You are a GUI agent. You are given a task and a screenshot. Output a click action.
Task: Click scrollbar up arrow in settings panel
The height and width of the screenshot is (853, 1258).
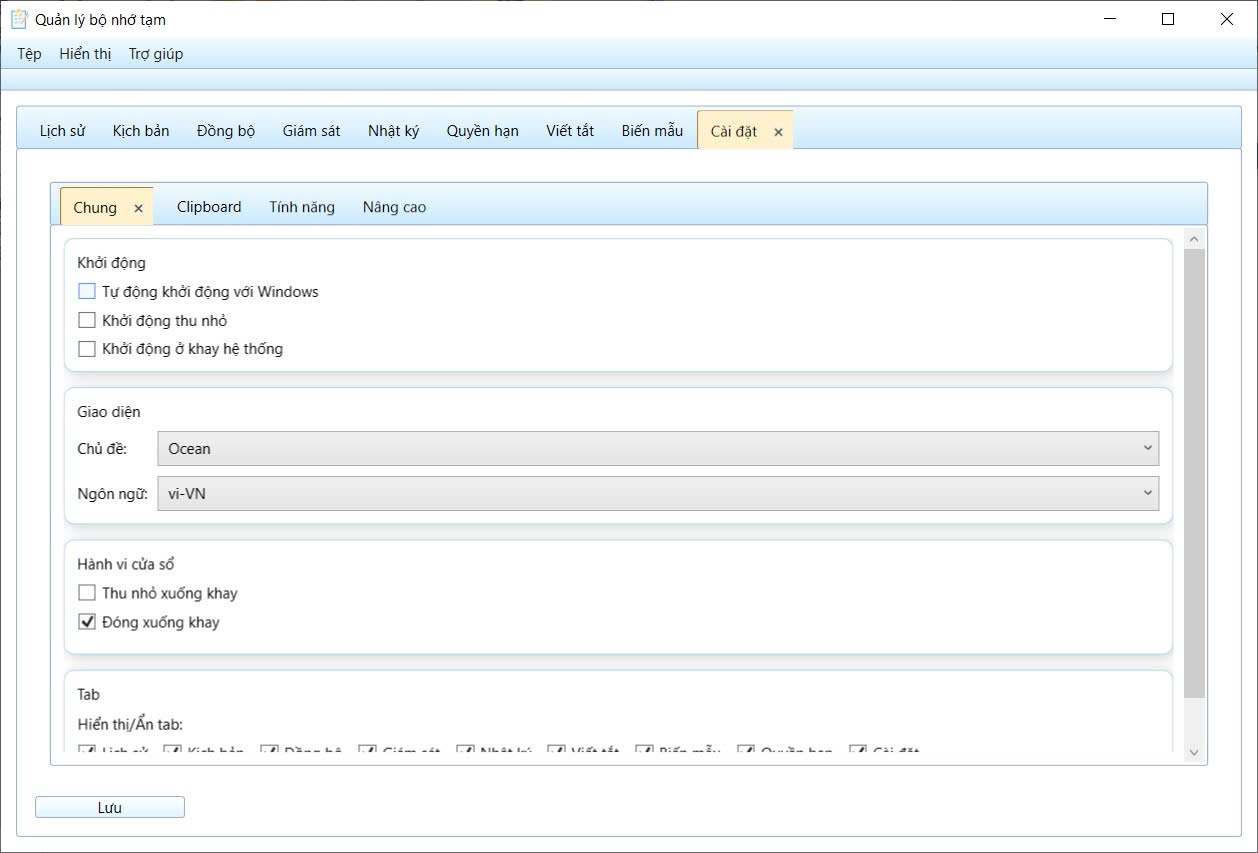[1193, 238]
